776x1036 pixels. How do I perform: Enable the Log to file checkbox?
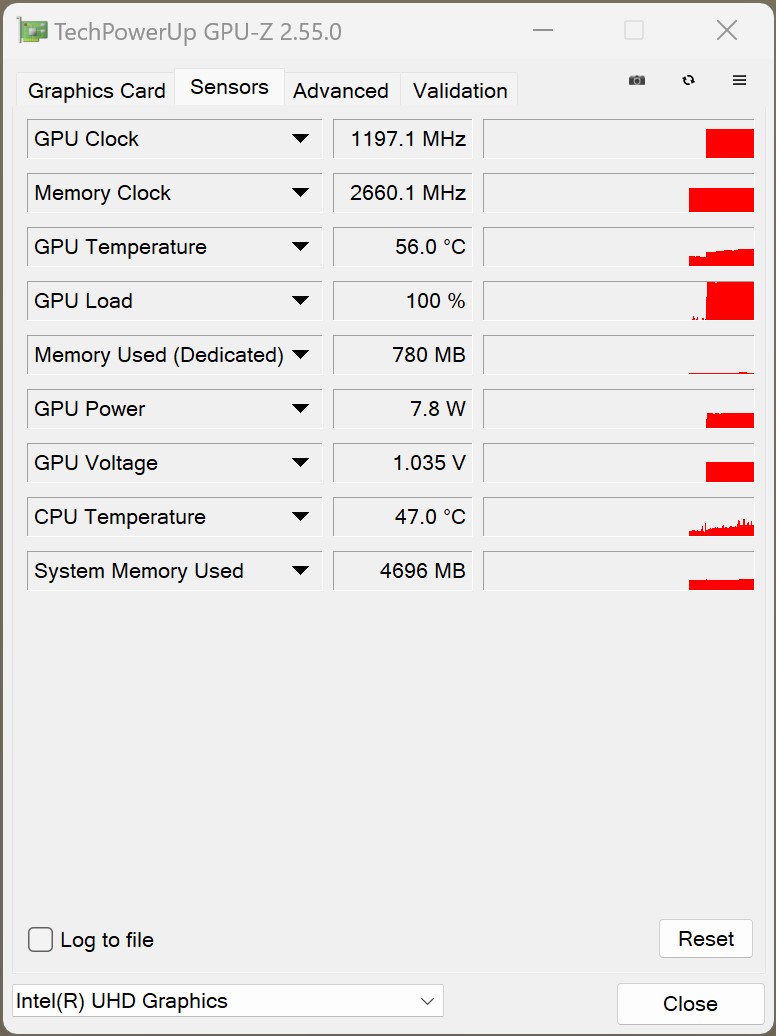[x=41, y=940]
